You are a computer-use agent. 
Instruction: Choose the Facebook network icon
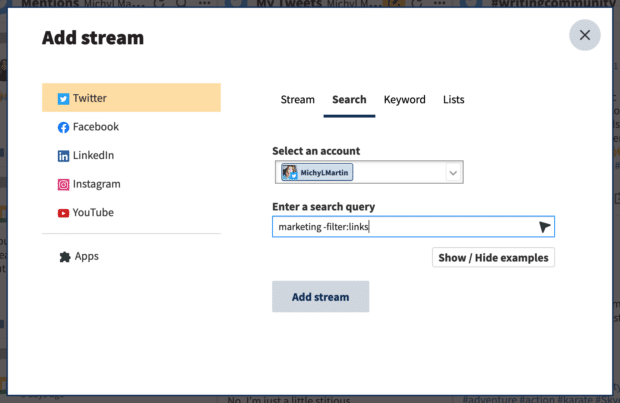[63, 127]
